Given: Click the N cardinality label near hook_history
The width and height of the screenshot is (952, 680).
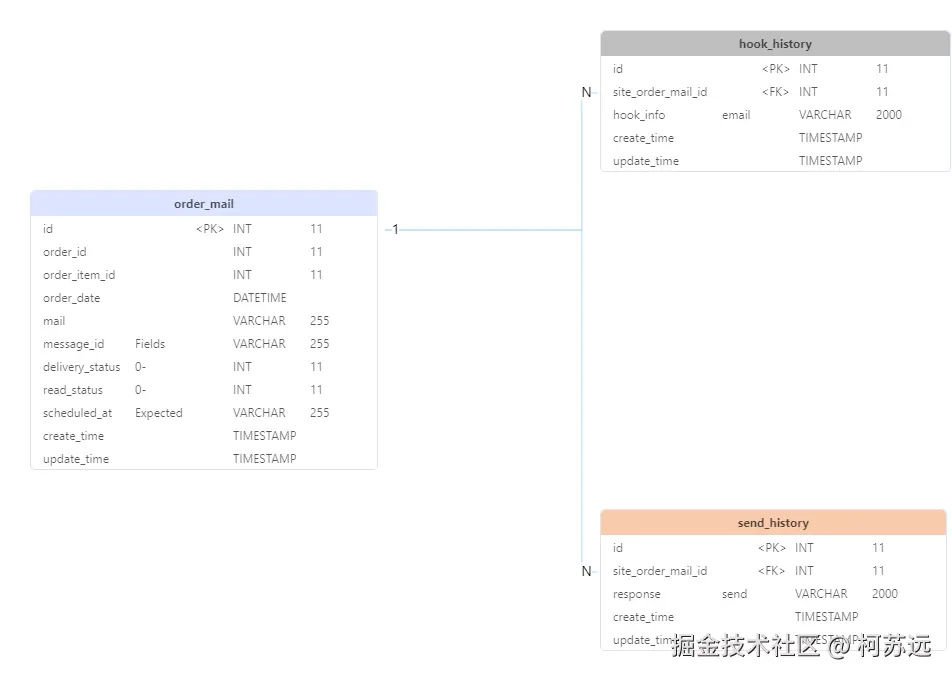Looking at the screenshot, I should pyautogui.click(x=586, y=91).
